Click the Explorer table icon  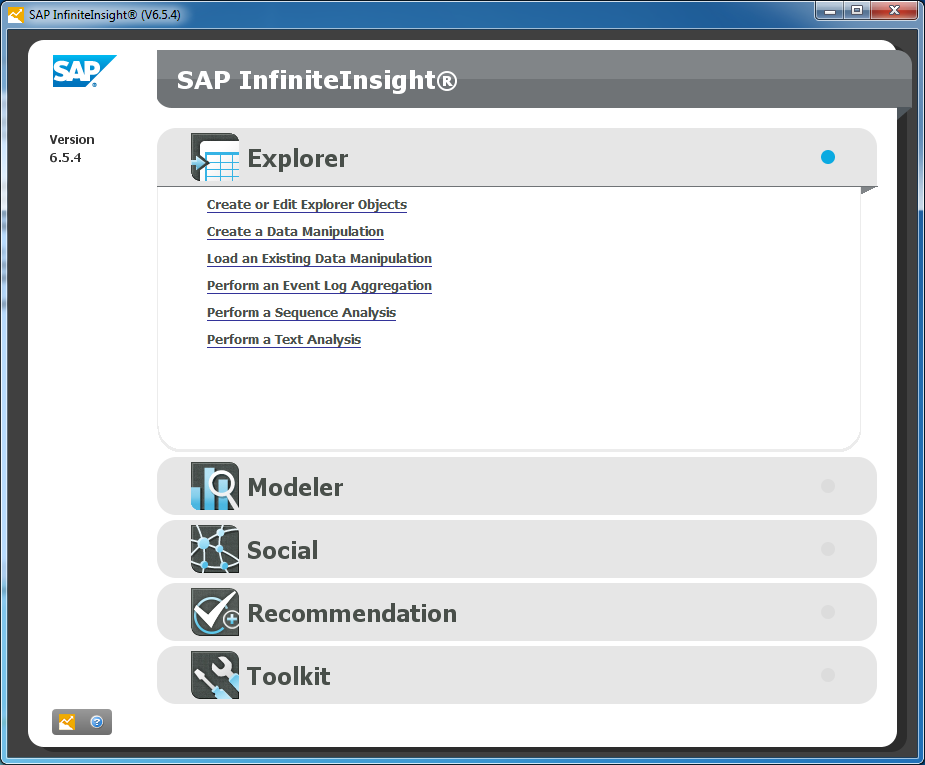tap(215, 158)
